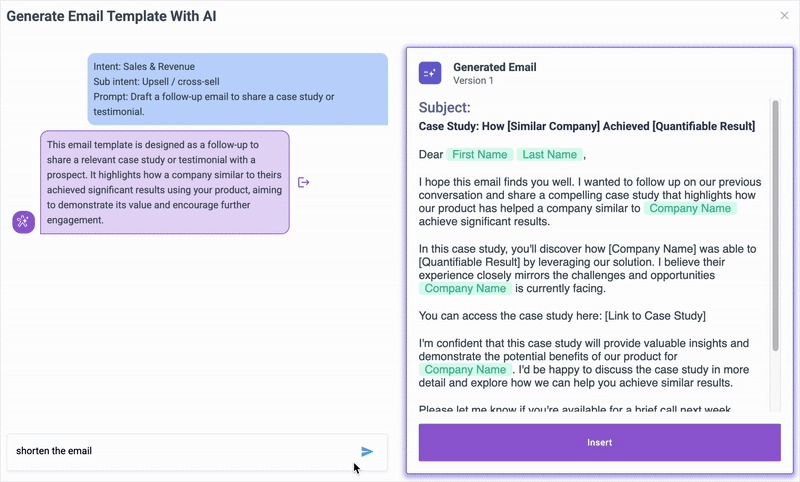Select the Last Name placeholder tag

tap(549, 154)
